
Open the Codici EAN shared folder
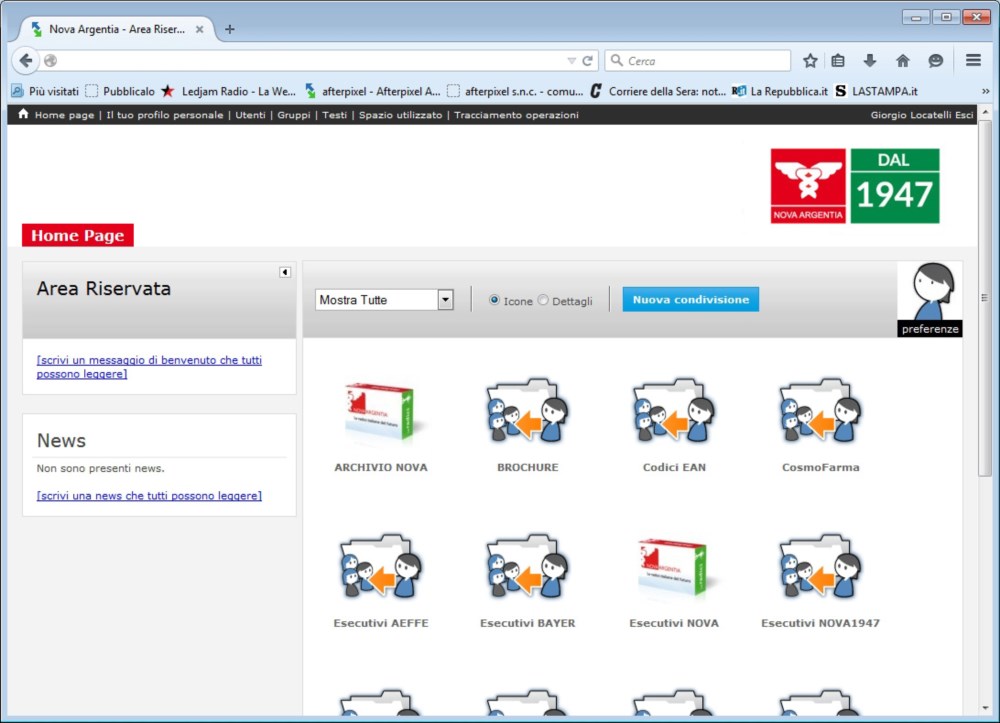coord(674,411)
